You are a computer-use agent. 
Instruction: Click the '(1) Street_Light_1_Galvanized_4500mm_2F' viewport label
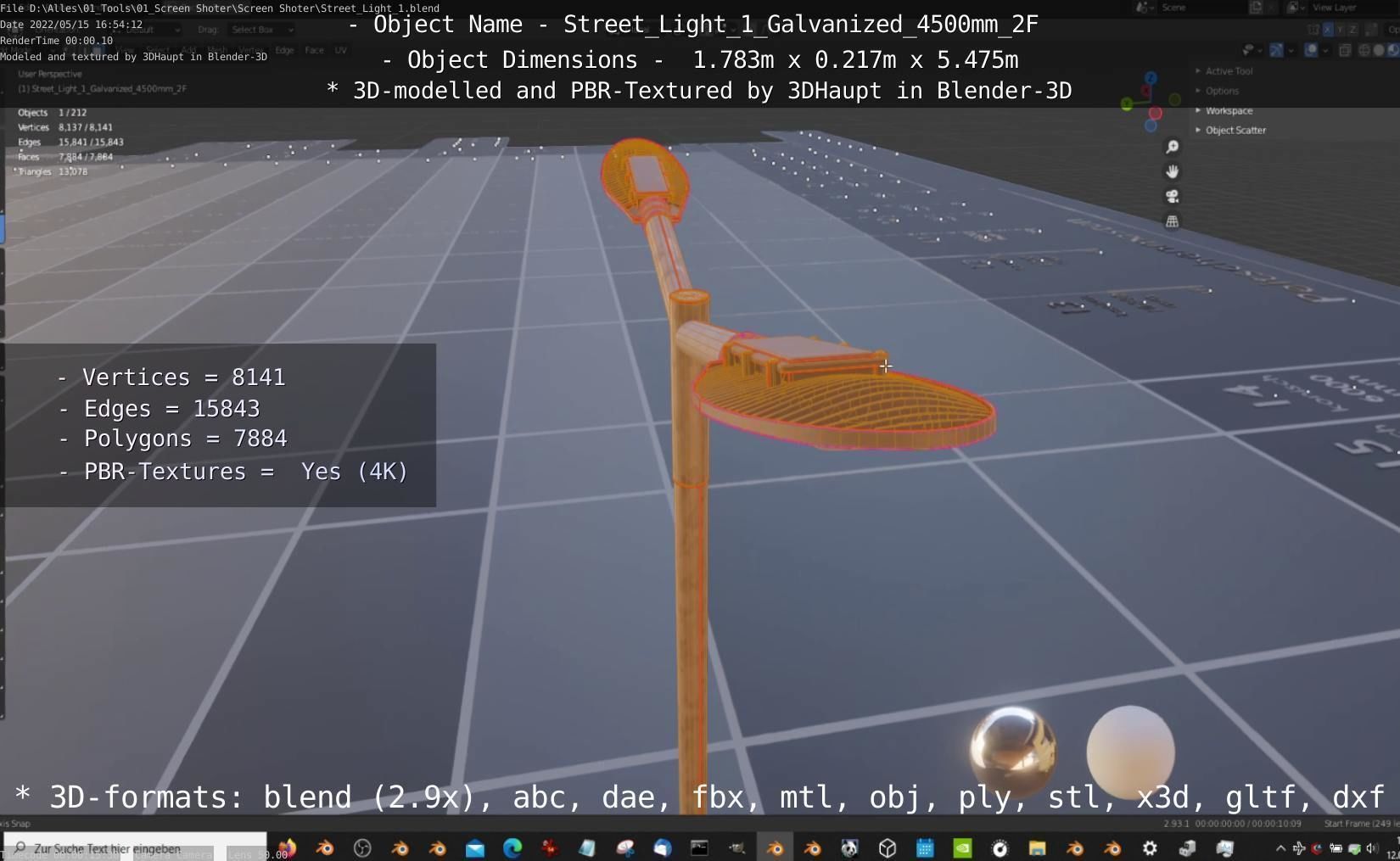click(103, 88)
